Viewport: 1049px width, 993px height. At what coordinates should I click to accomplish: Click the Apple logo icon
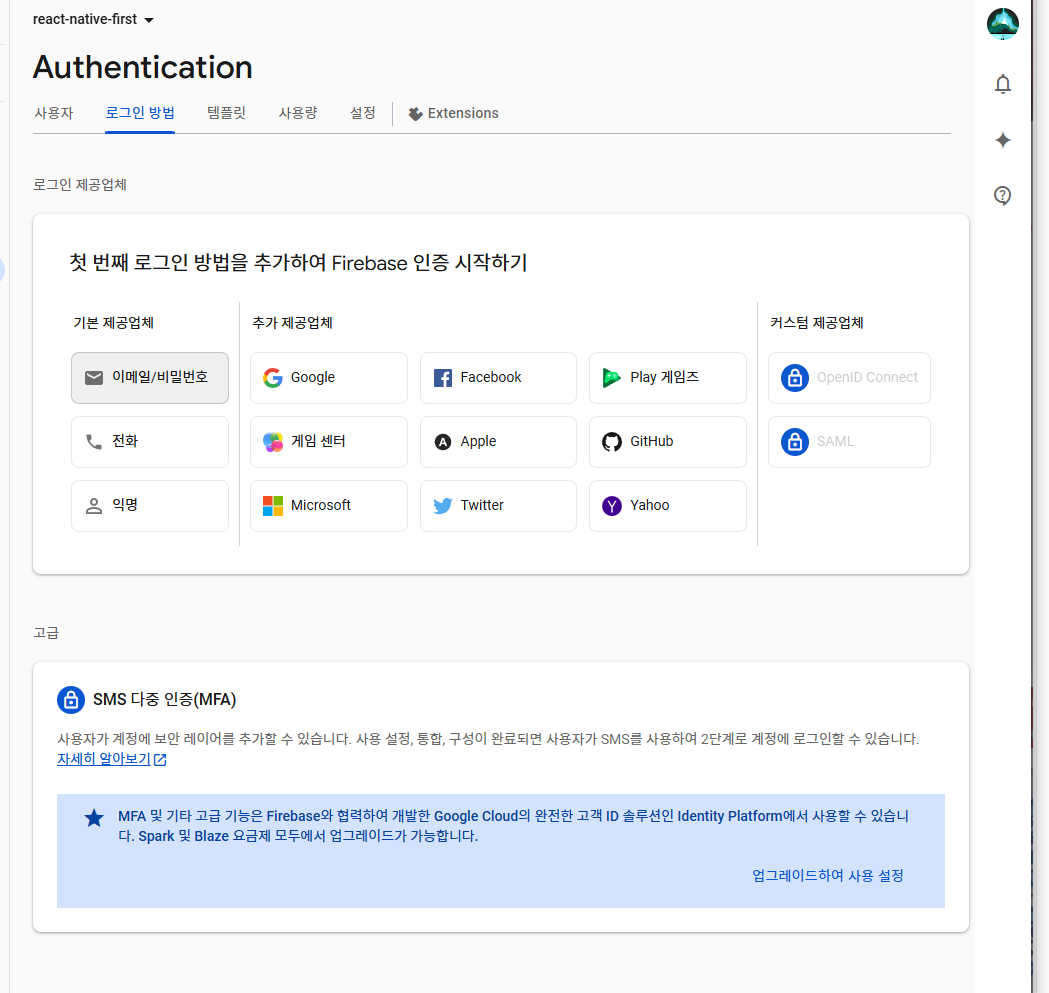tap(442, 442)
